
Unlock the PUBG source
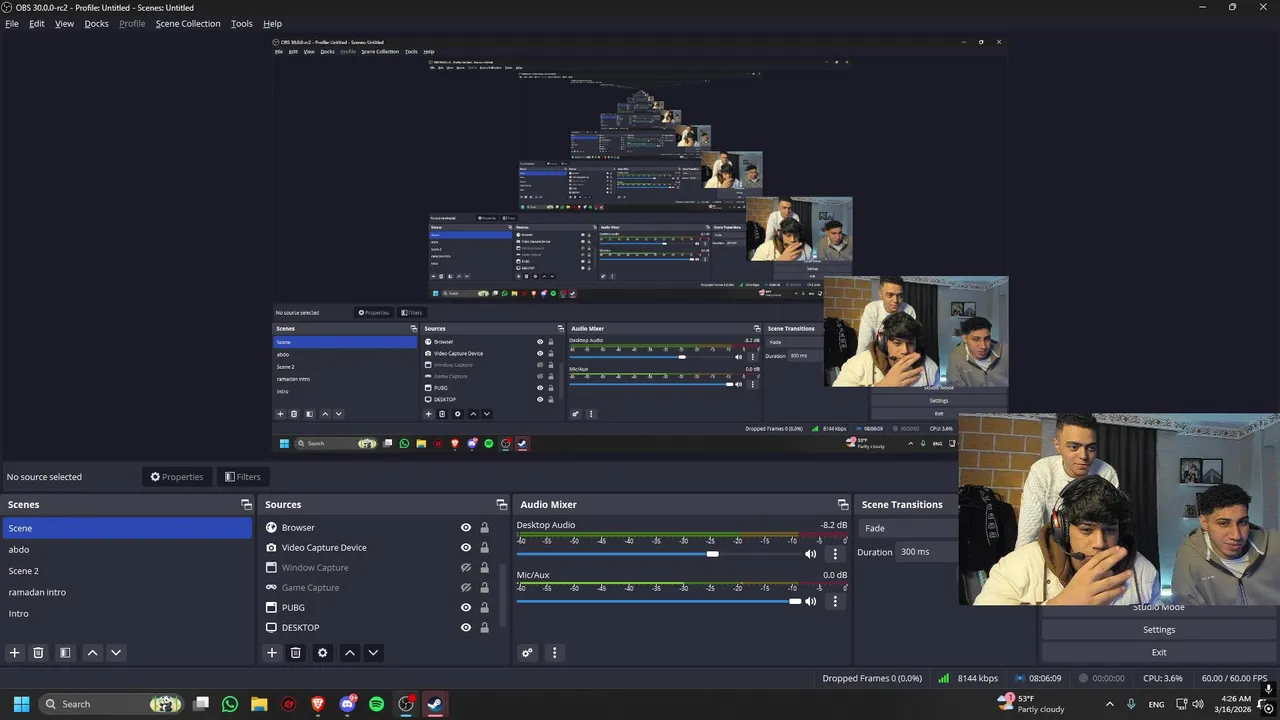point(485,608)
